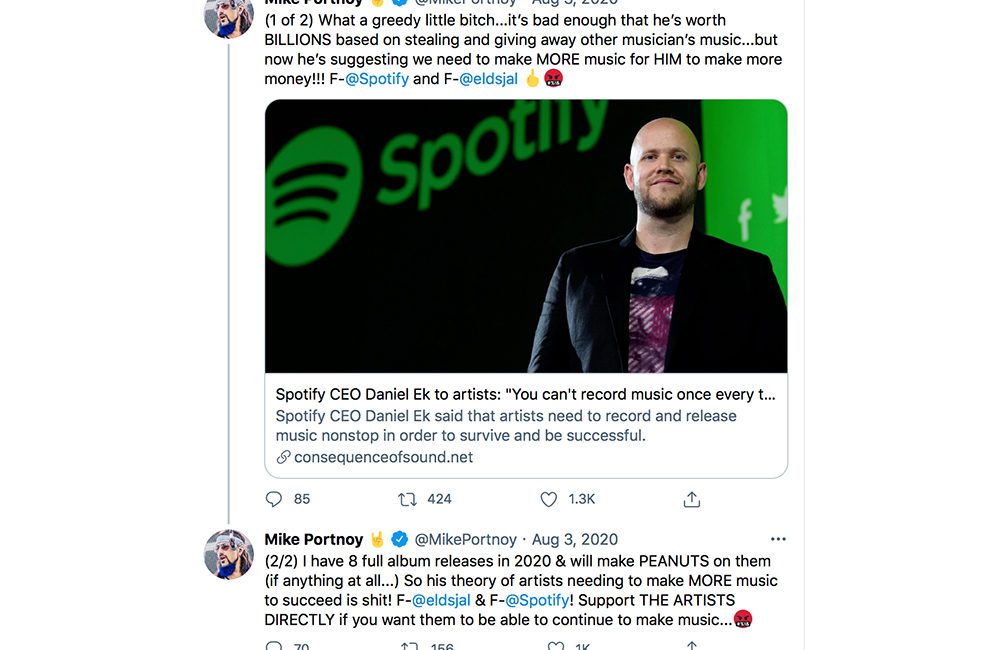Like the first tweet with 1.3K likes
Image resolution: width=1000 pixels, height=650 pixels.
click(x=548, y=498)
